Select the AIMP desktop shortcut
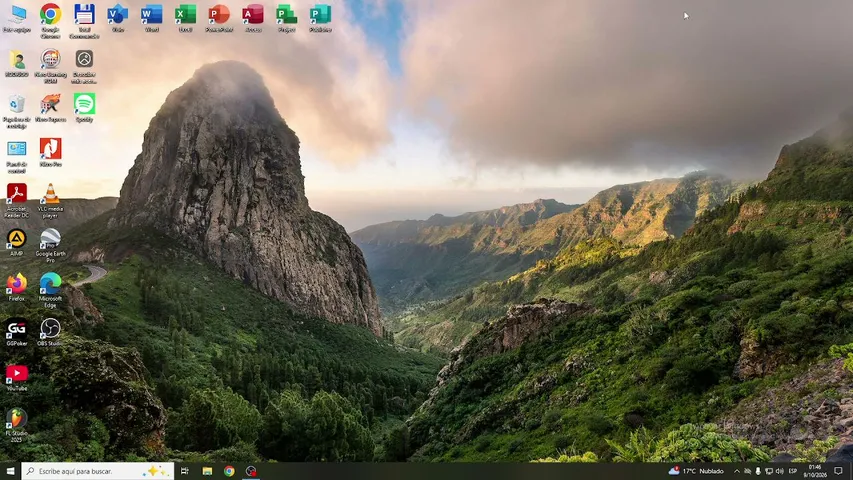 click(x=16, y=242)
